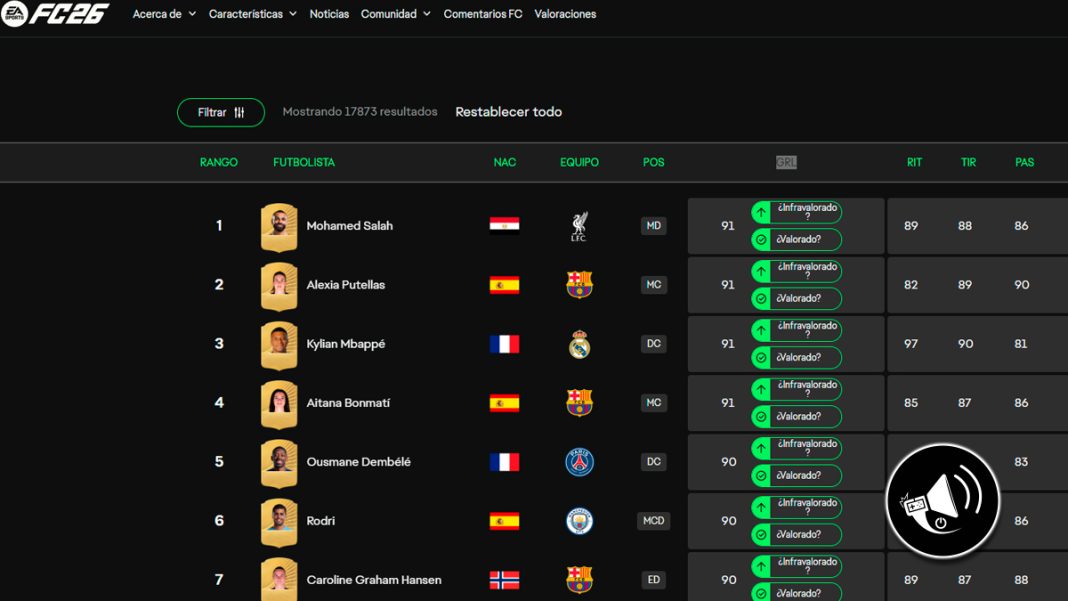This screenshot has height=601, width=1068.
Task: Click the Liverpool crest in Salah's row
Action: (x=579, y=226)
